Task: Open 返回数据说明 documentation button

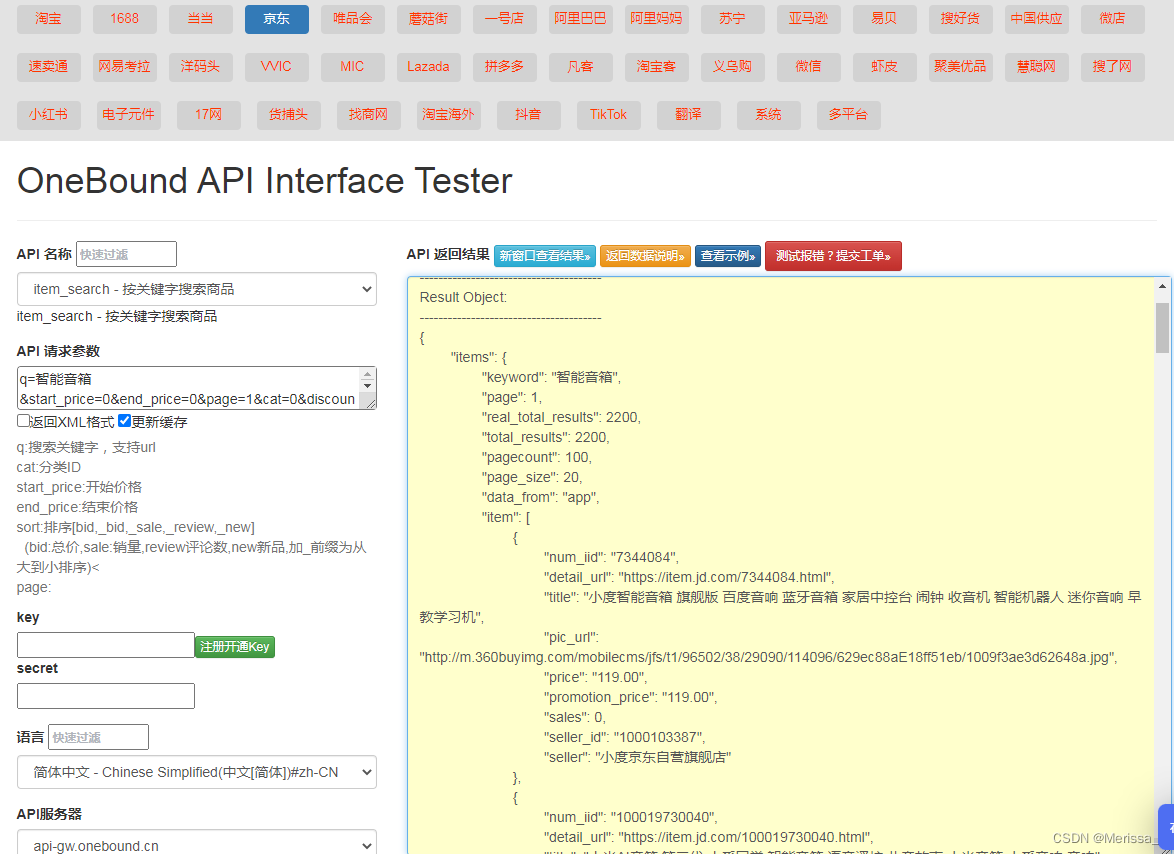Action: [645, 256]
